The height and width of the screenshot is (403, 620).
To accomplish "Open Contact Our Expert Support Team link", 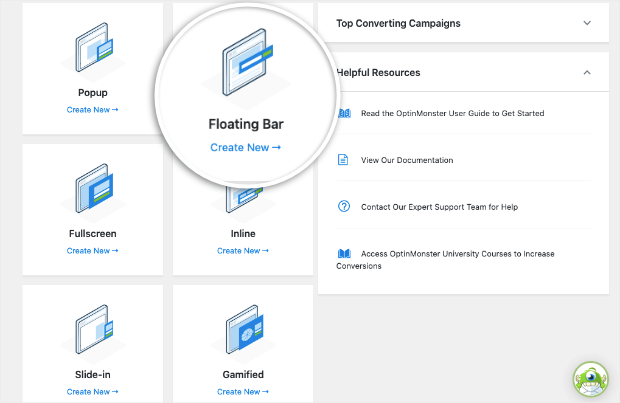I will click(x=439, y=207).
